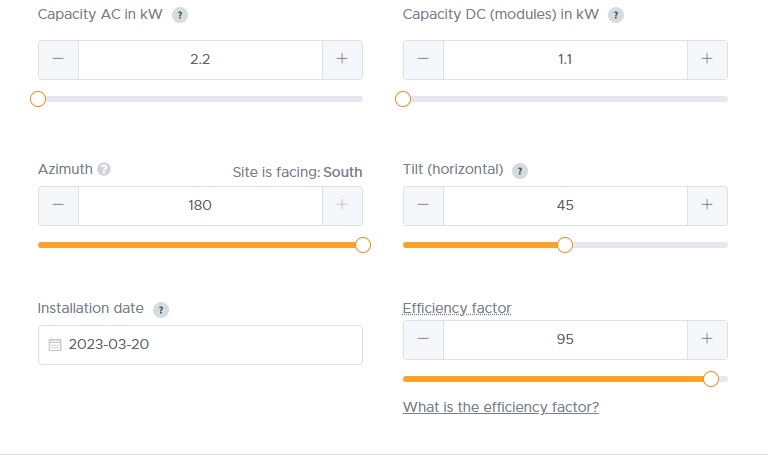This screenshot has height=465, width=768.
Task: Click the Installation date help icon
Action: [x=161, y=310]
